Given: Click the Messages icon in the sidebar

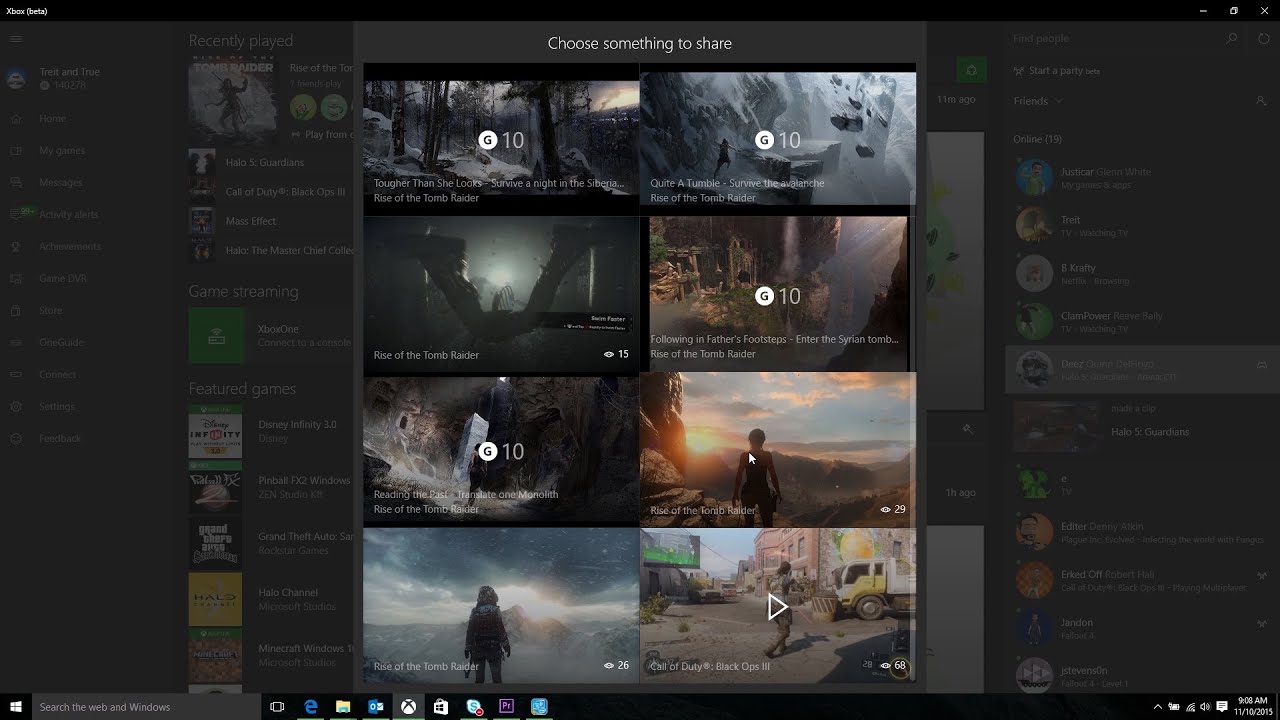Looking at the screenshot, I should (16, 183).
